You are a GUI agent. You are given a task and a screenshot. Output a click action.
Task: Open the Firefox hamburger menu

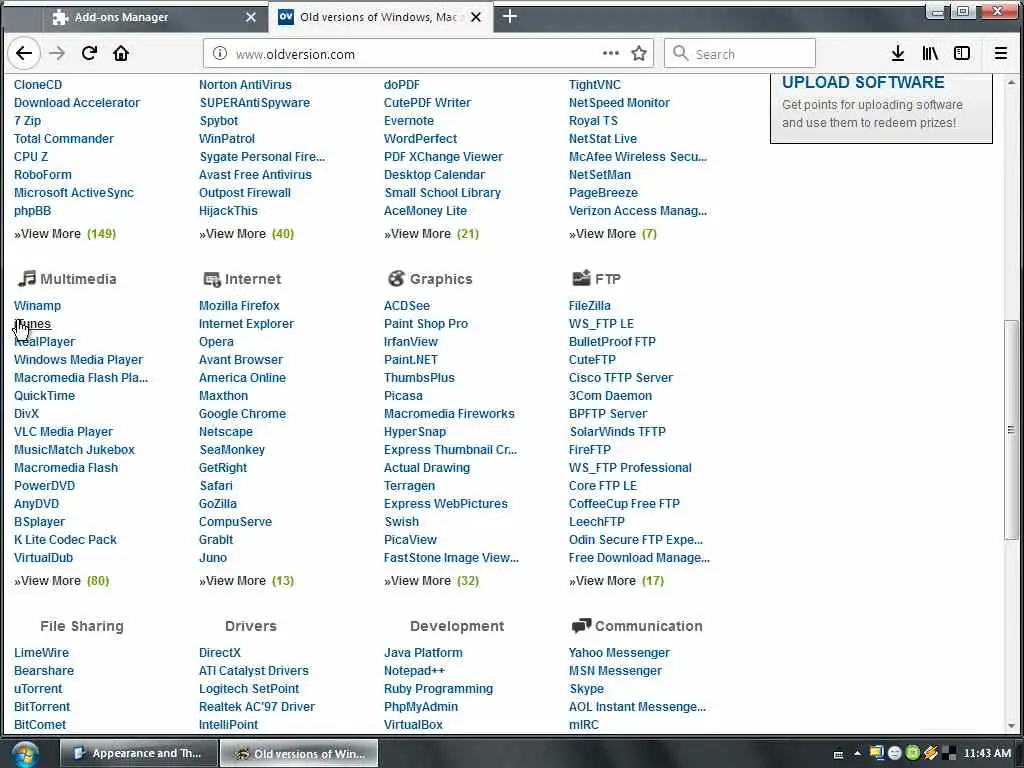[1000, 54]
